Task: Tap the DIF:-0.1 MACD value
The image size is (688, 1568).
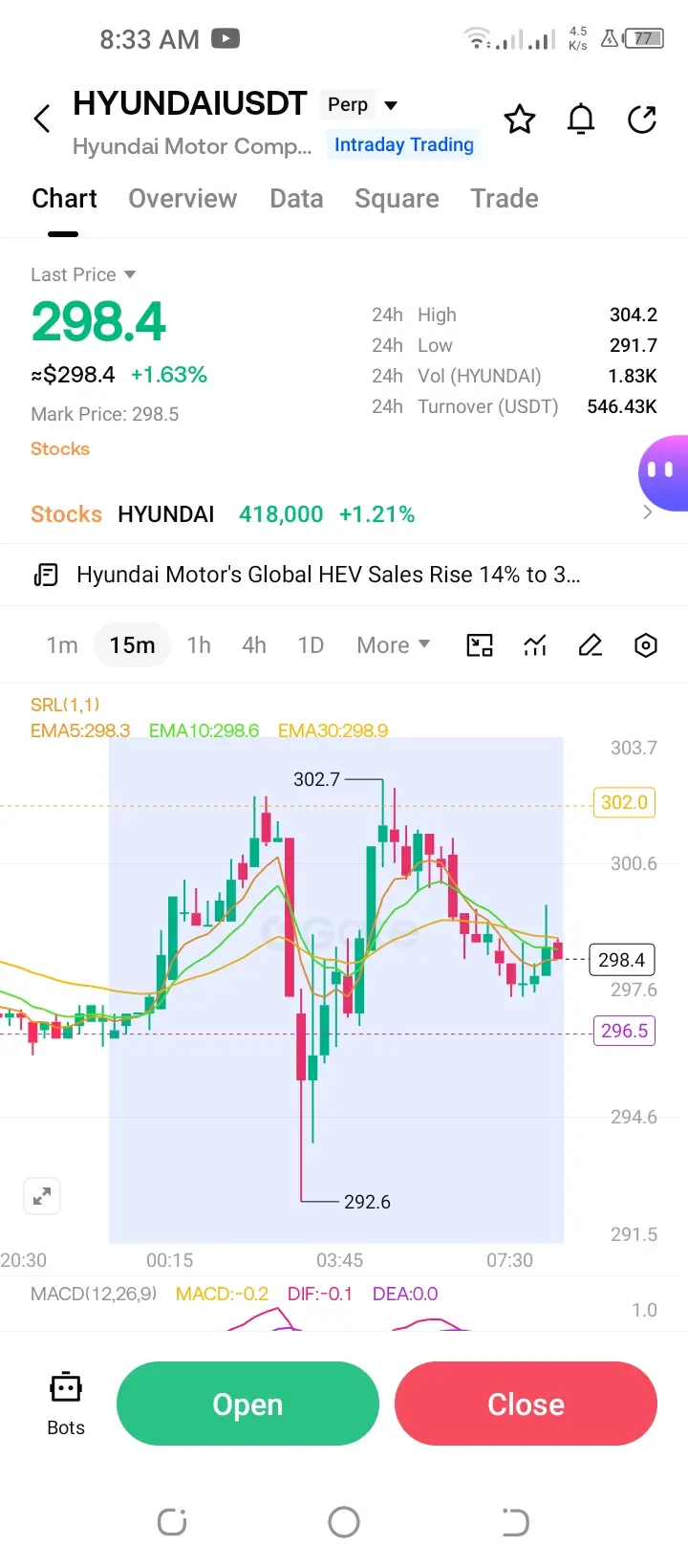Action: point(320,1294)
